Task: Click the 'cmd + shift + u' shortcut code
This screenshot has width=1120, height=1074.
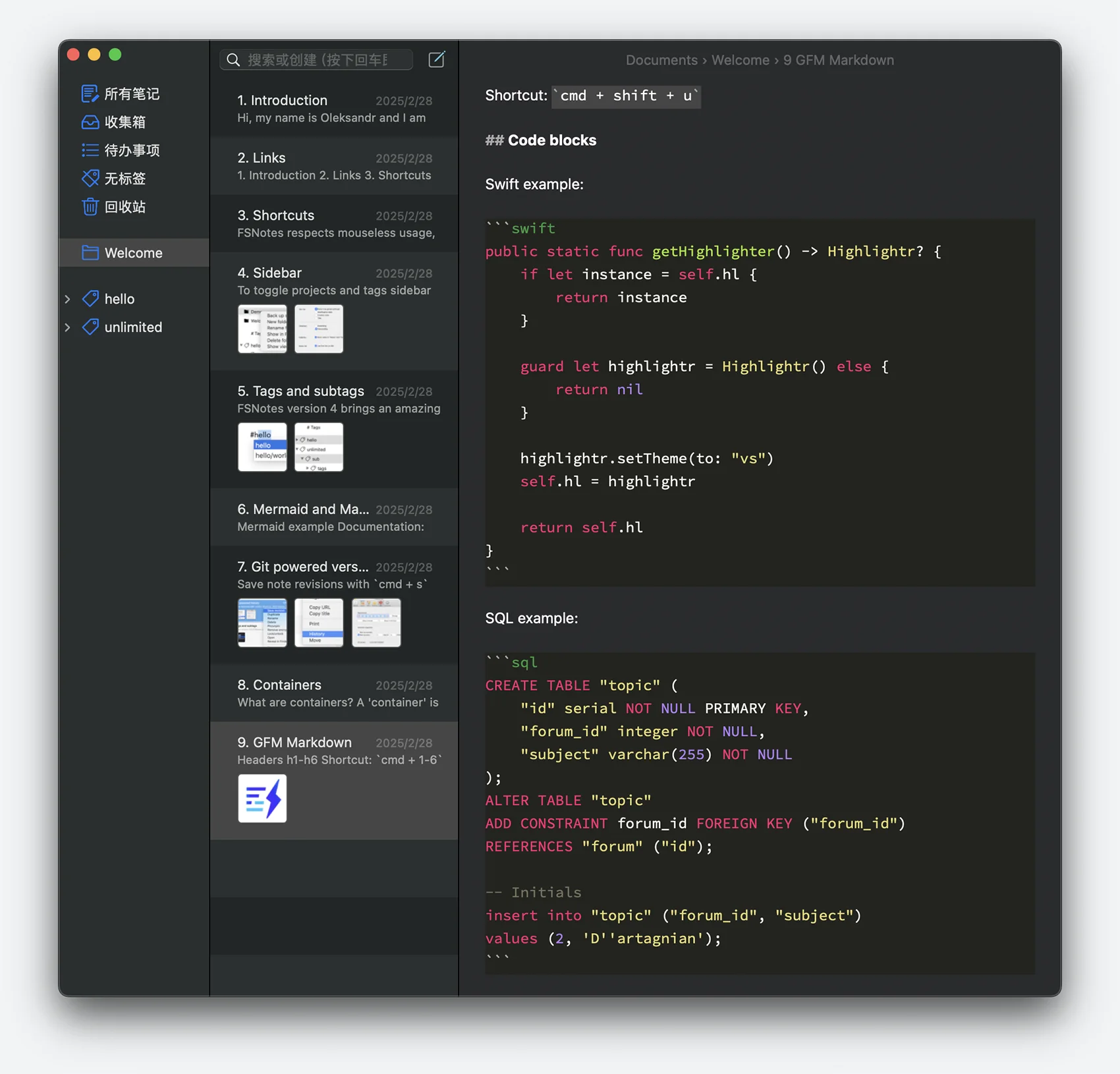Action: point(627,96)
